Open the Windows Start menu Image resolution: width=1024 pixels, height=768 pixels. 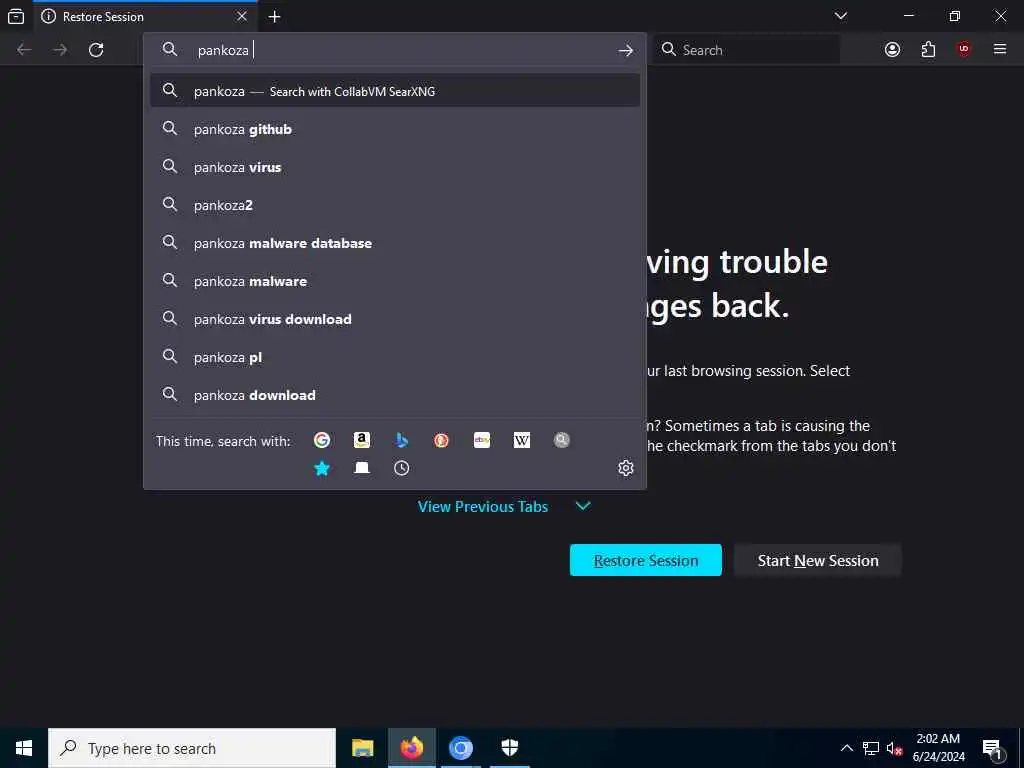coord(24,748)
